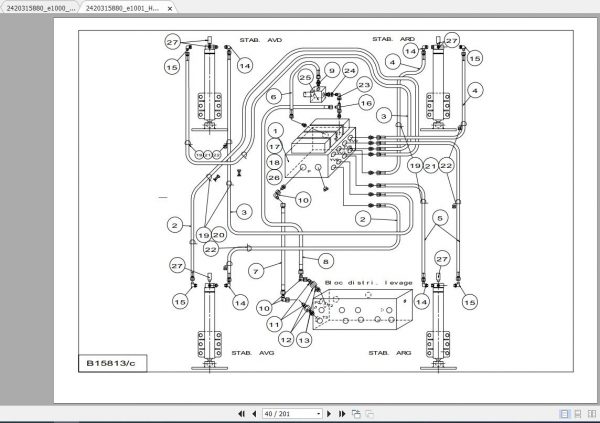Click callout number 25
Image resolution: width=600 pixels, height=423 pixels.
[305, 78]
